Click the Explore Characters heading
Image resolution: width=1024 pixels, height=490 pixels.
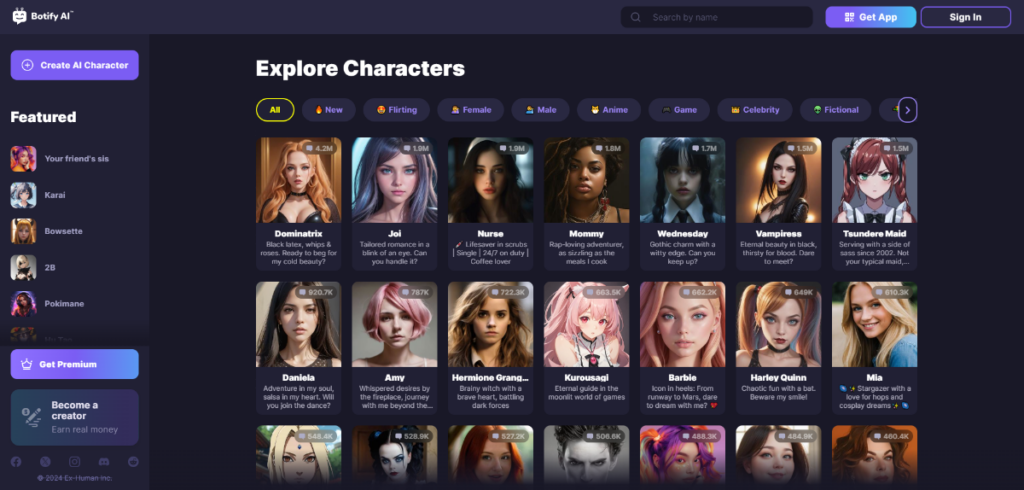pos(360,68)
